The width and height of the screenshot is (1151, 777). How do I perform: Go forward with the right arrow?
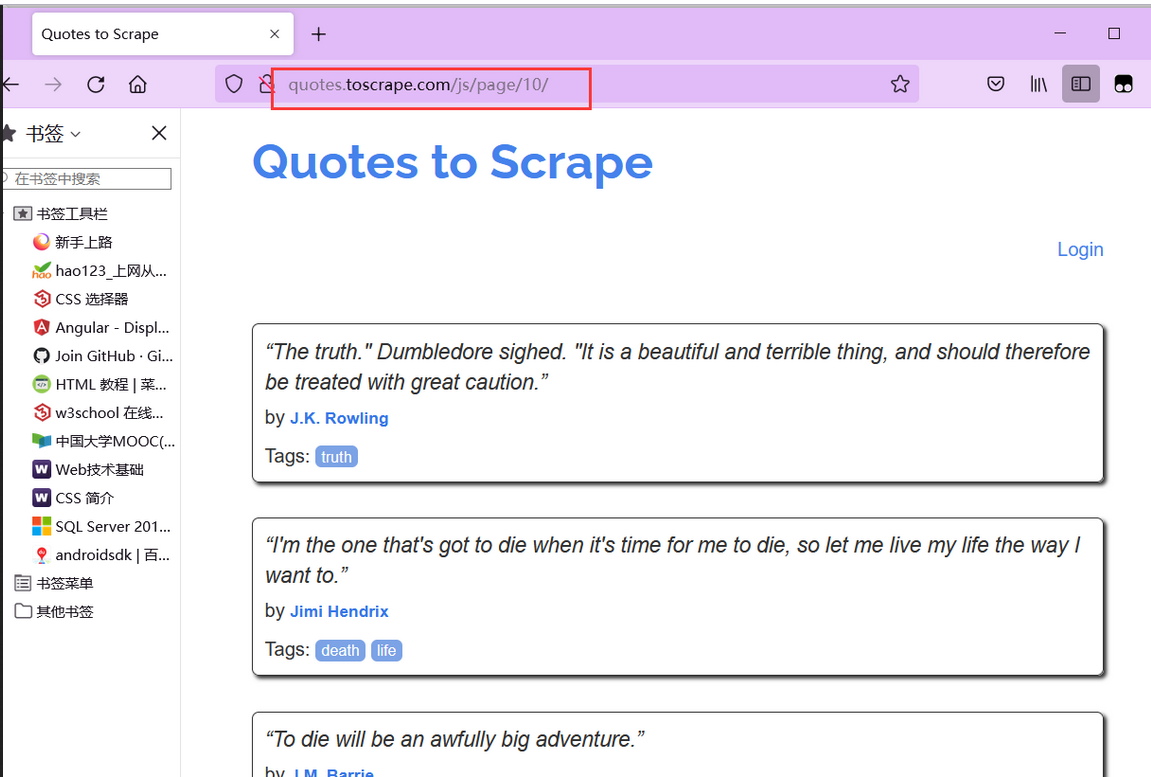(53, 84)
